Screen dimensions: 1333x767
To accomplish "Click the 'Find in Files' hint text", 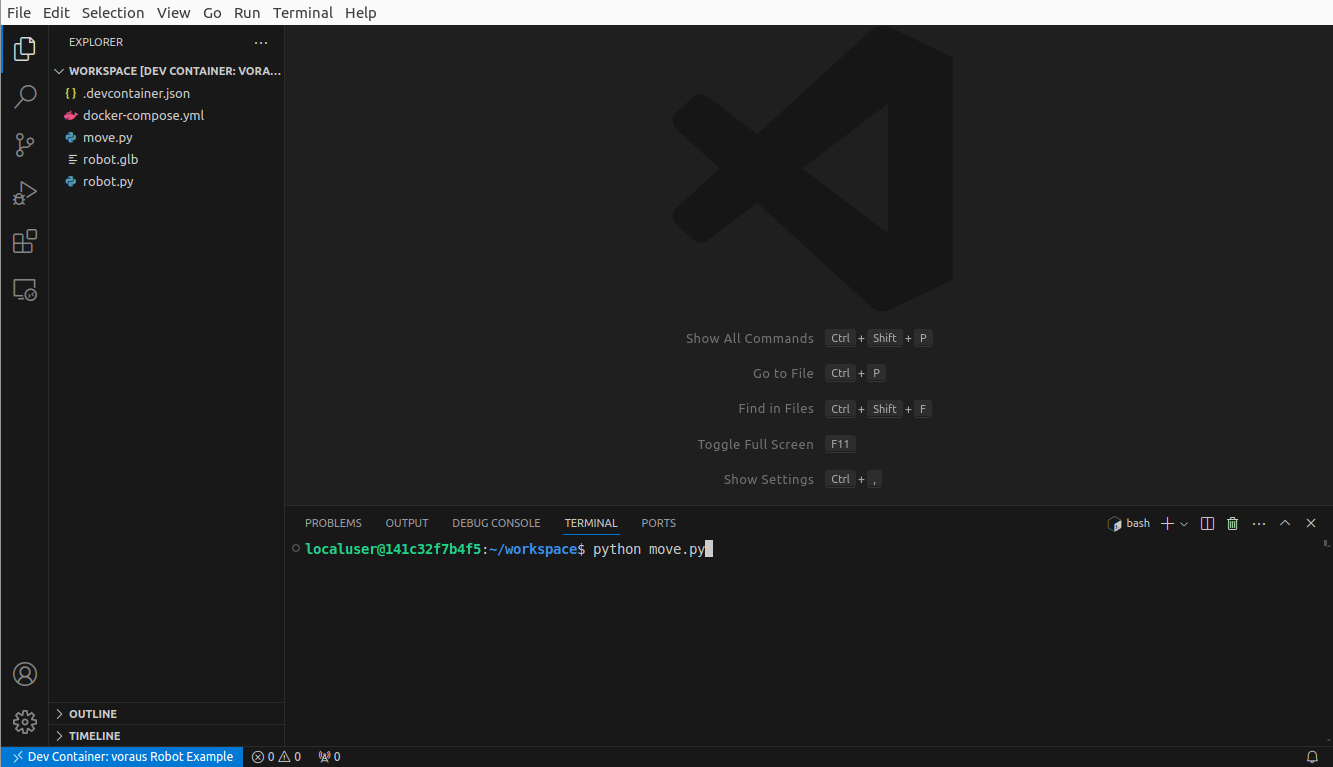I will tap(776, 408).
